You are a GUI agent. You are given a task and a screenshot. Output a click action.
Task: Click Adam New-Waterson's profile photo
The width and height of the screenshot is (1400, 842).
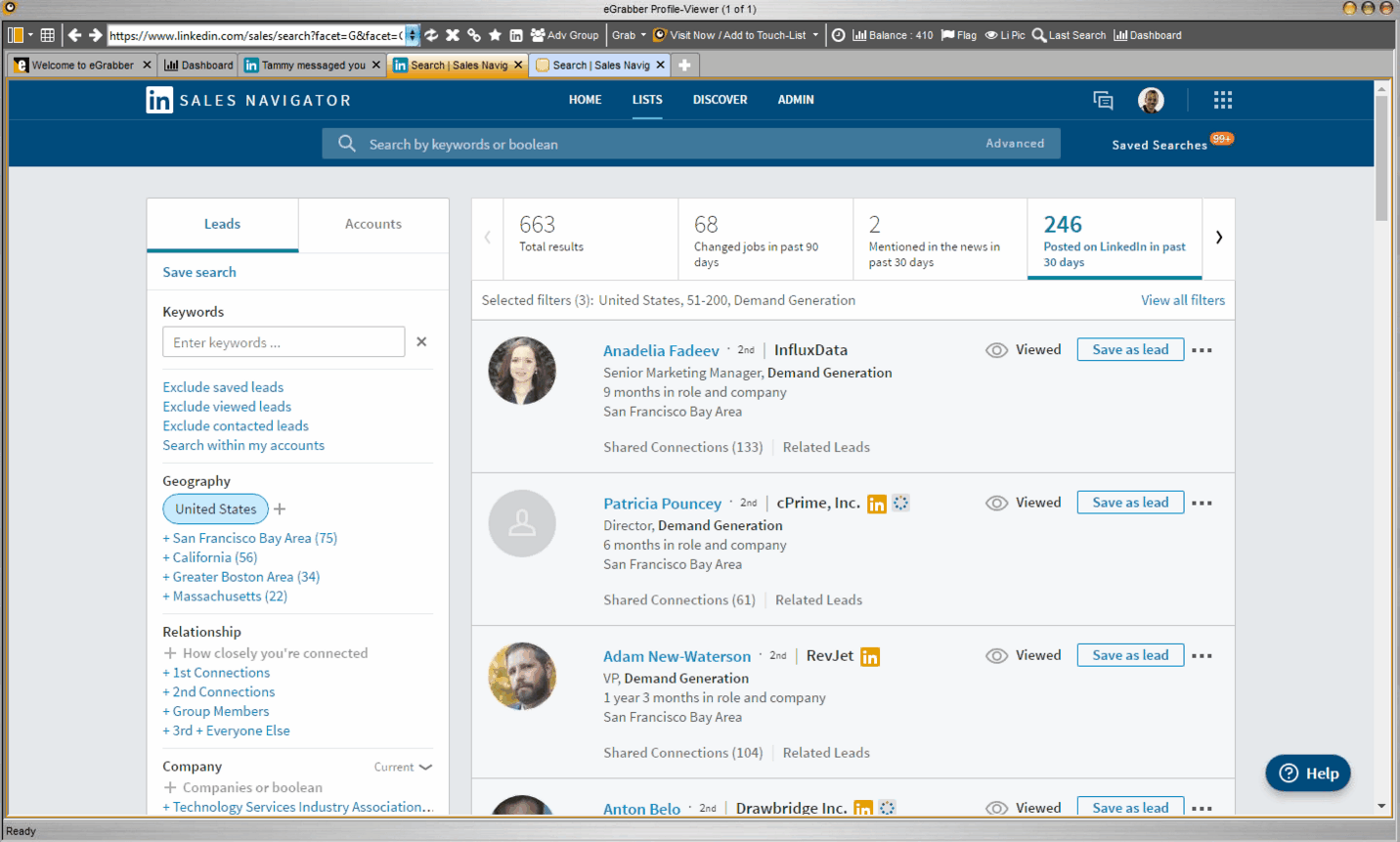click(x=522, y=676)
